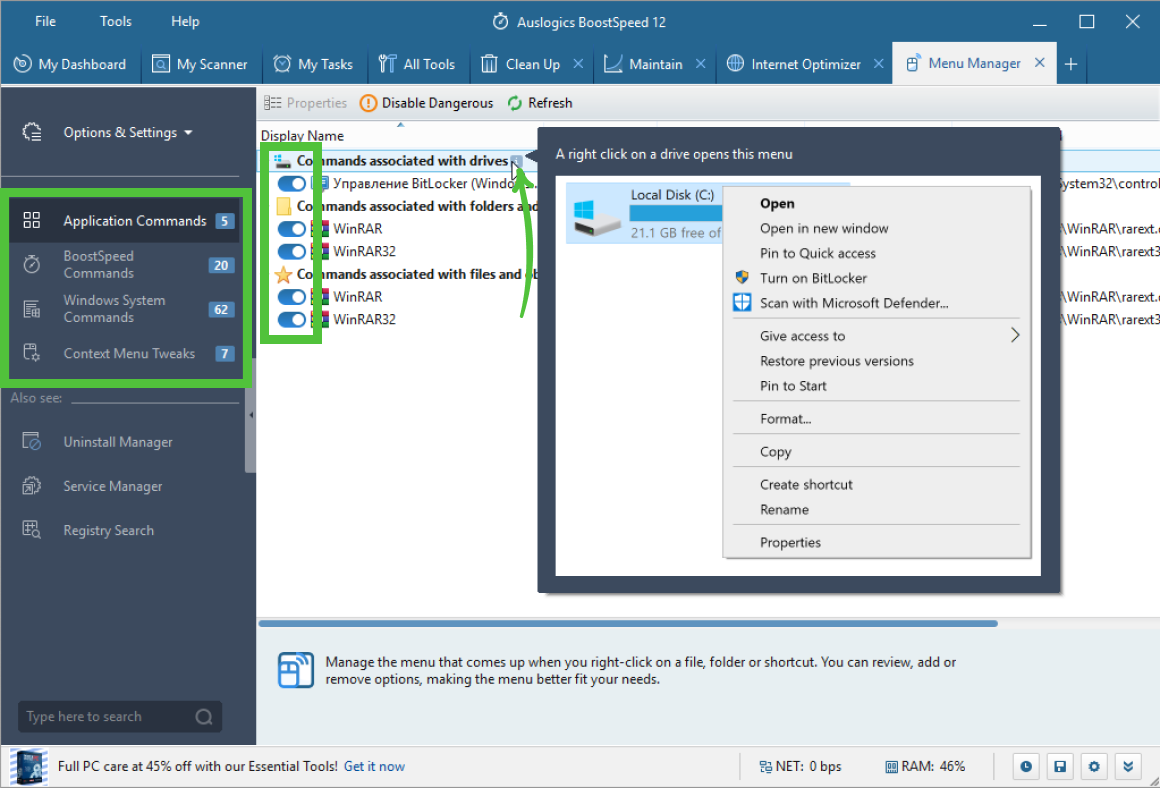The height and width of the screenshot is (788, 1160).
Task: Click the star icon beside Commands associated with files
Action: [283, 275]
